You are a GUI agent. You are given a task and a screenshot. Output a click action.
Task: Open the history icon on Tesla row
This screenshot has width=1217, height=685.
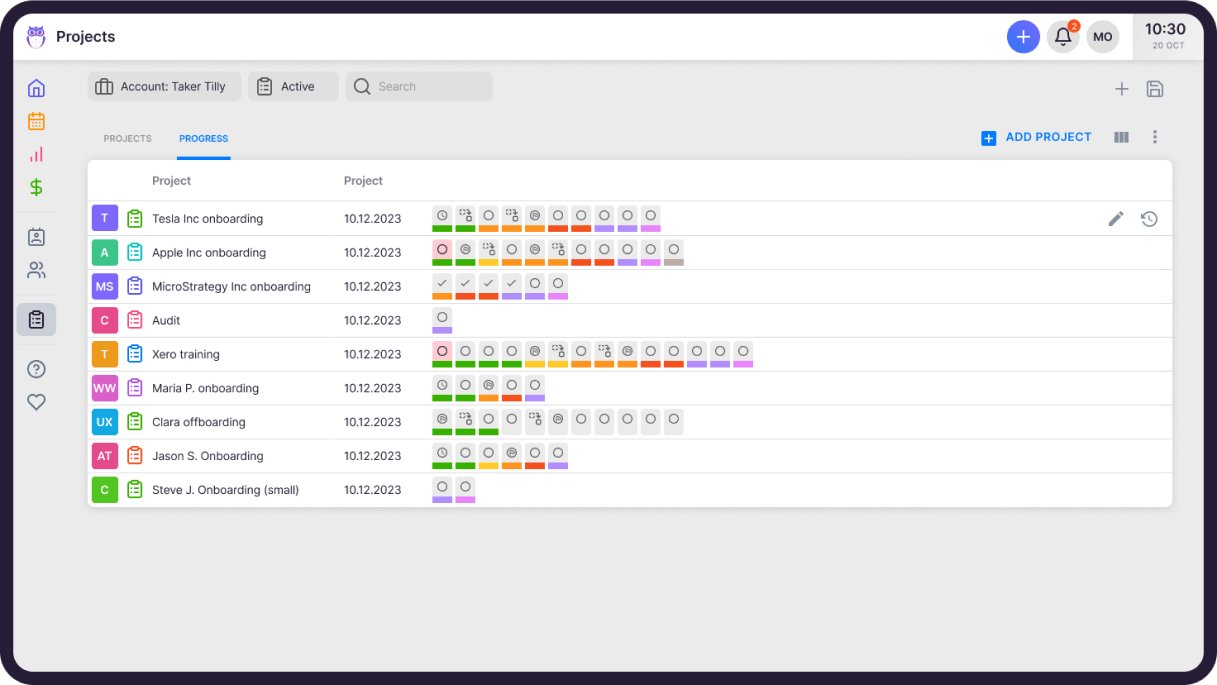(1149, 219)
